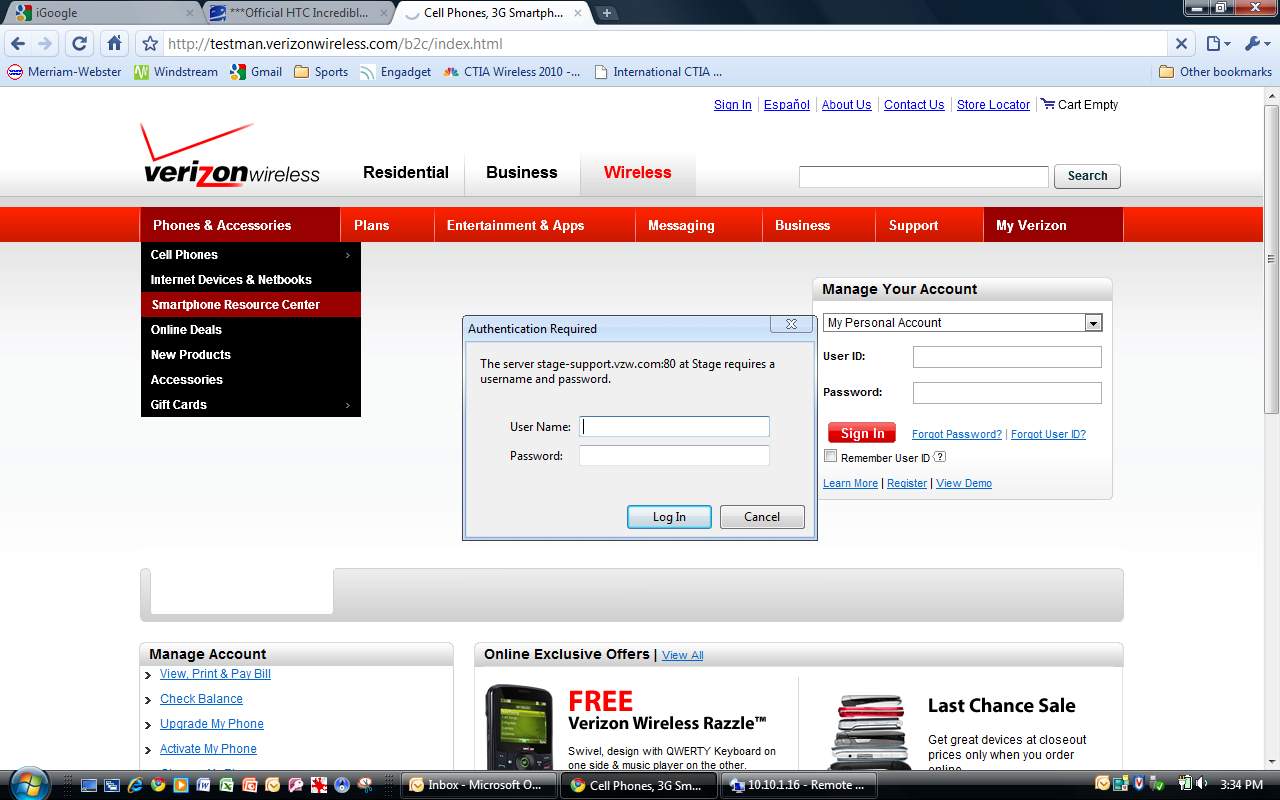Close the Official HTC Incredible tab

point(384,13)
